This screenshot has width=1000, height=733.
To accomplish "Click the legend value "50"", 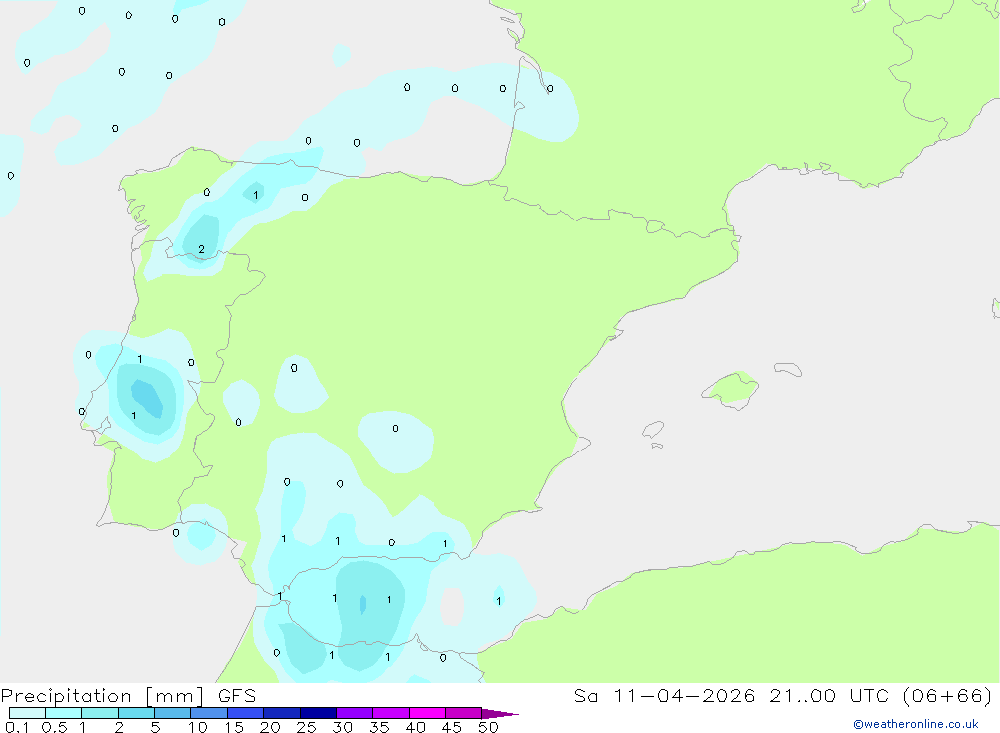I will tap(489, 727).
